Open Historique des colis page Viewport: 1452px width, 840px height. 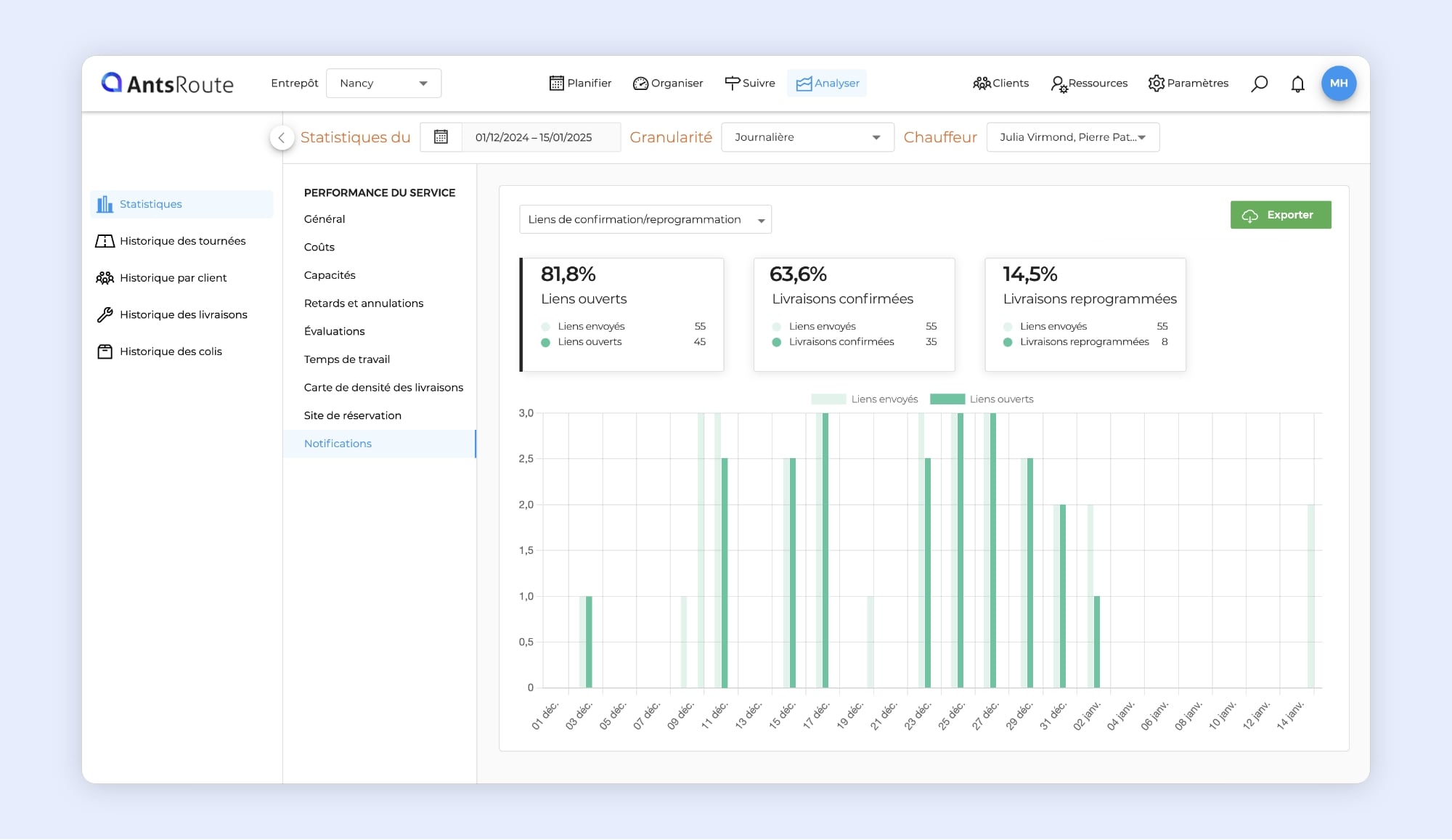pos(171,351)
